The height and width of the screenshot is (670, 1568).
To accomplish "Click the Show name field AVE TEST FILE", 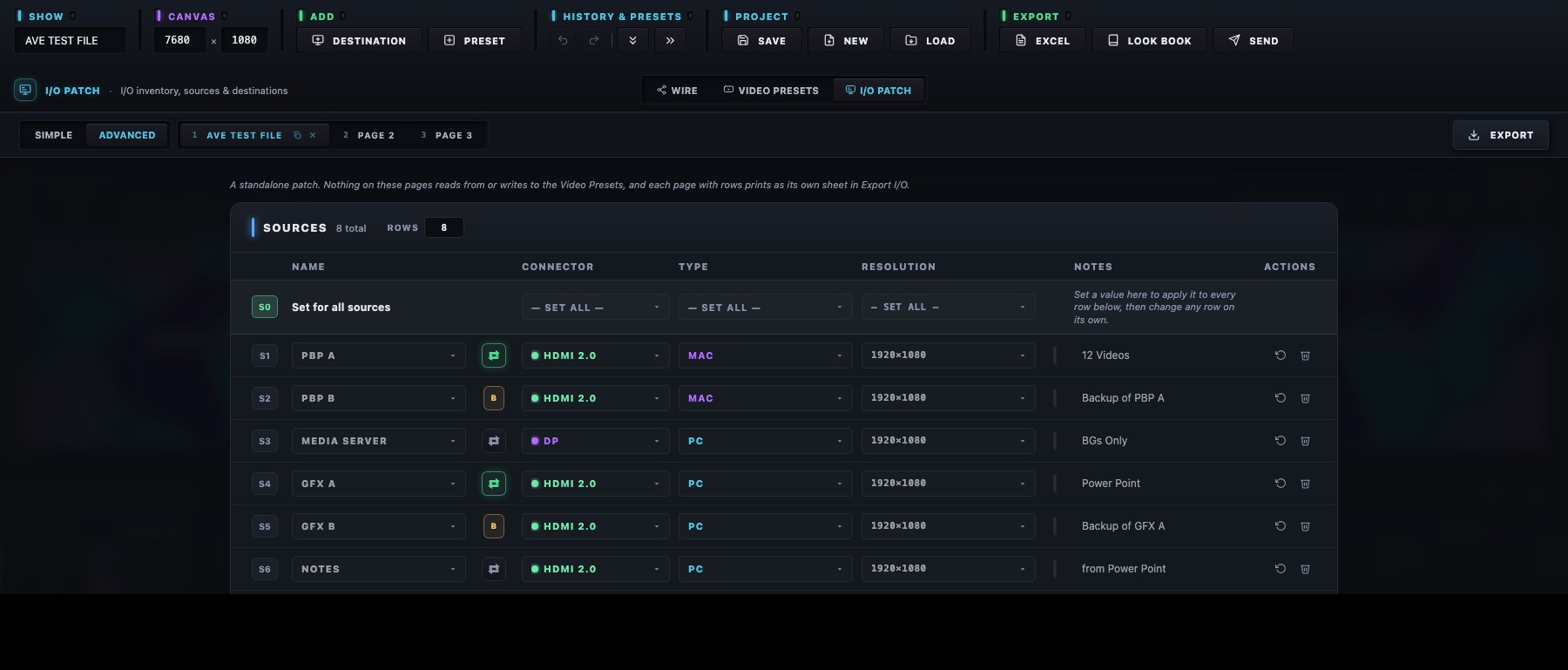I will [71, 40].
